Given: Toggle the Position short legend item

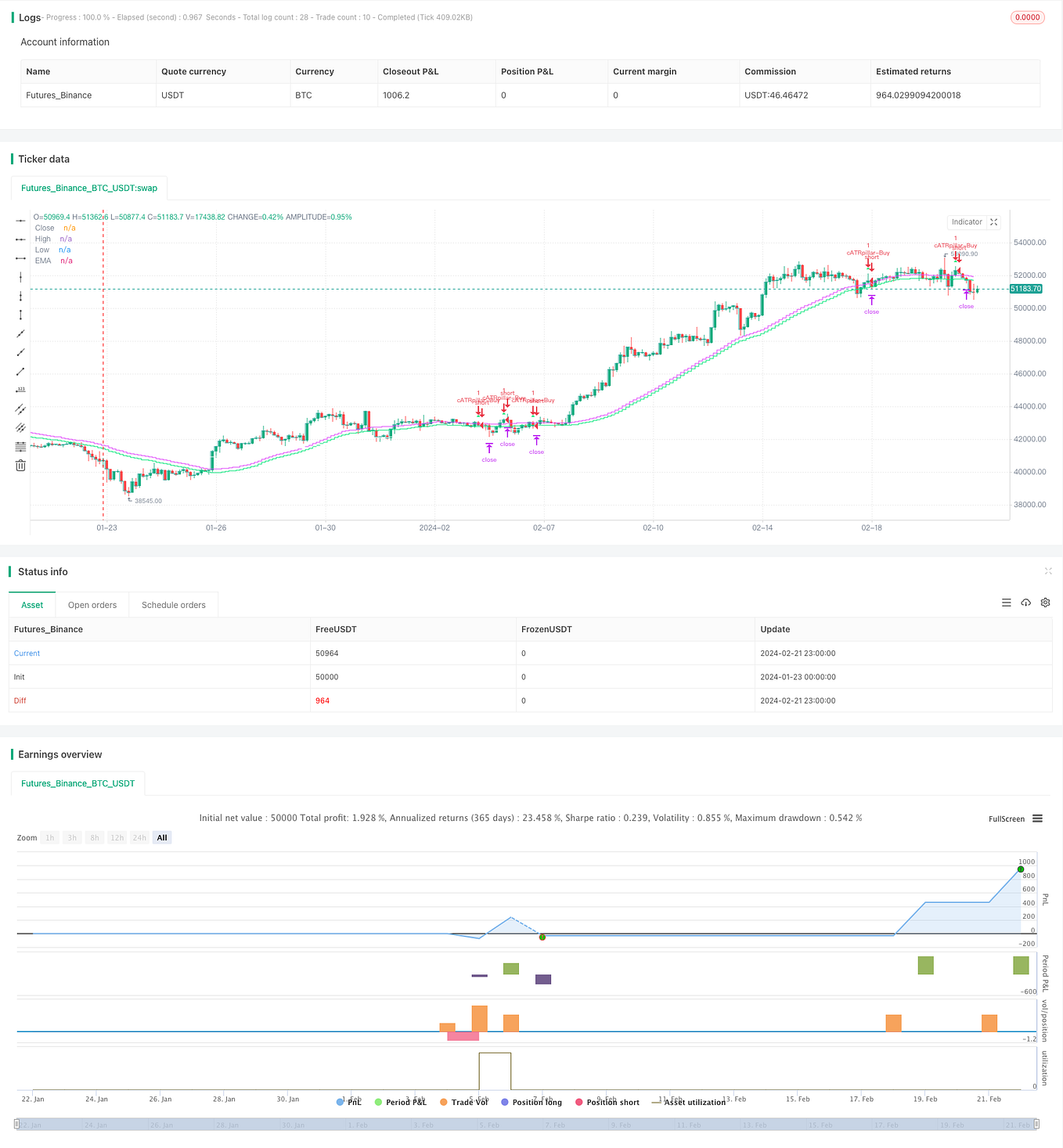Looking at the screenshot, I should tap(607, 1102).
